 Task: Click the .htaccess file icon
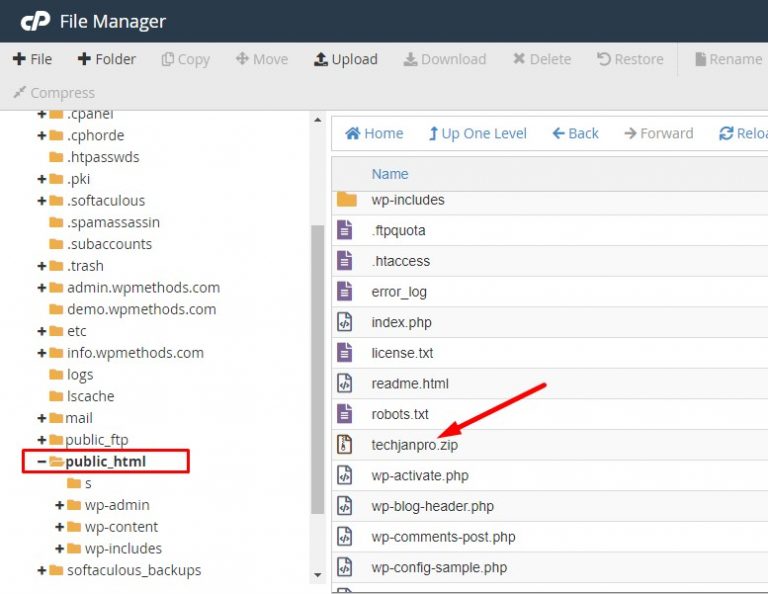click(x=344, y=261)
